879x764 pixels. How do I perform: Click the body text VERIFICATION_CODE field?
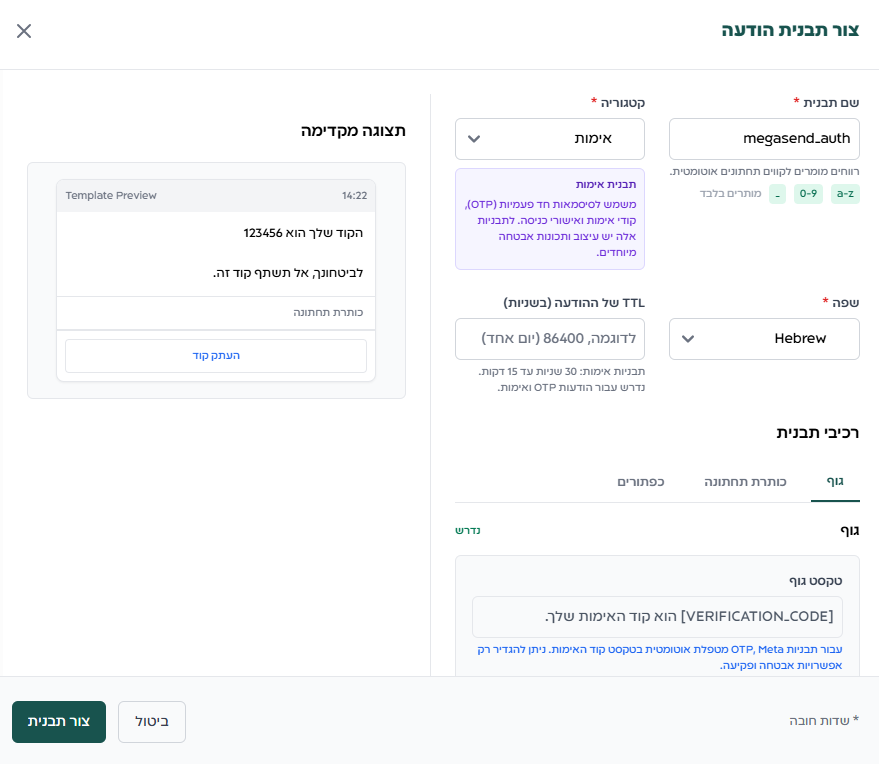(x=657, y=617)
